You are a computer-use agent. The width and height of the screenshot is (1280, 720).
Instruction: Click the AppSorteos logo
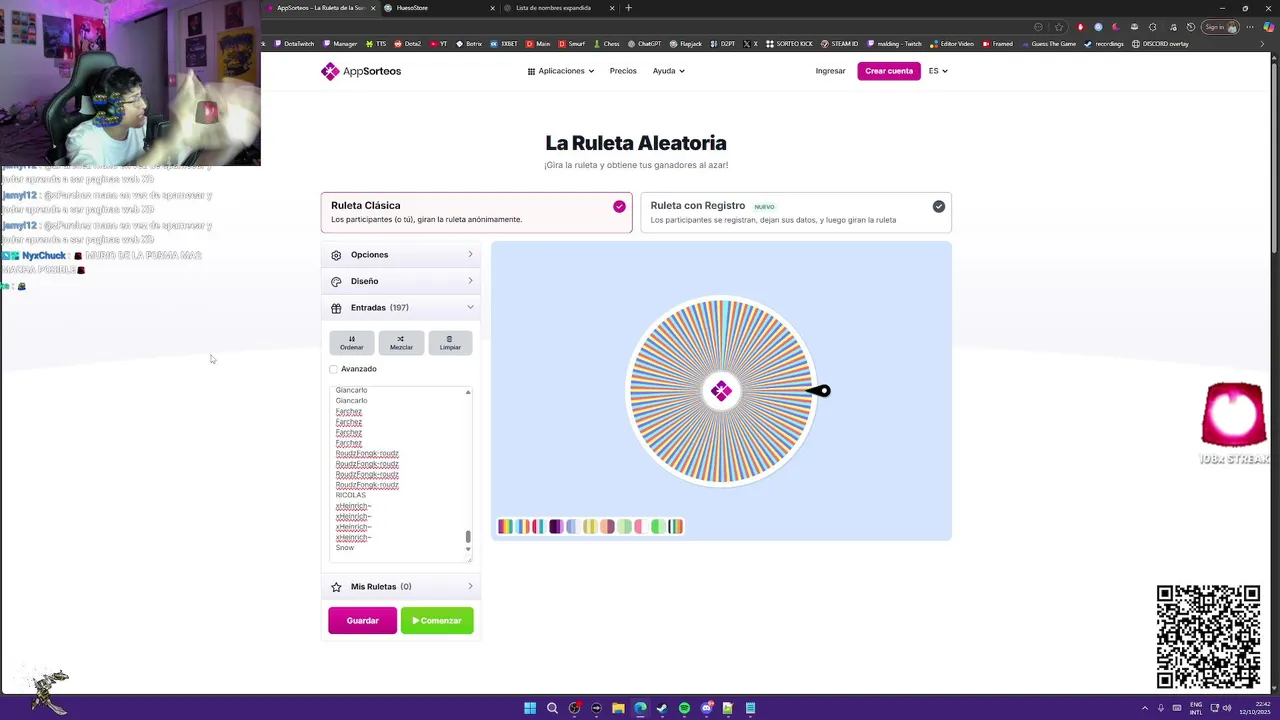(x=361, y=71)
